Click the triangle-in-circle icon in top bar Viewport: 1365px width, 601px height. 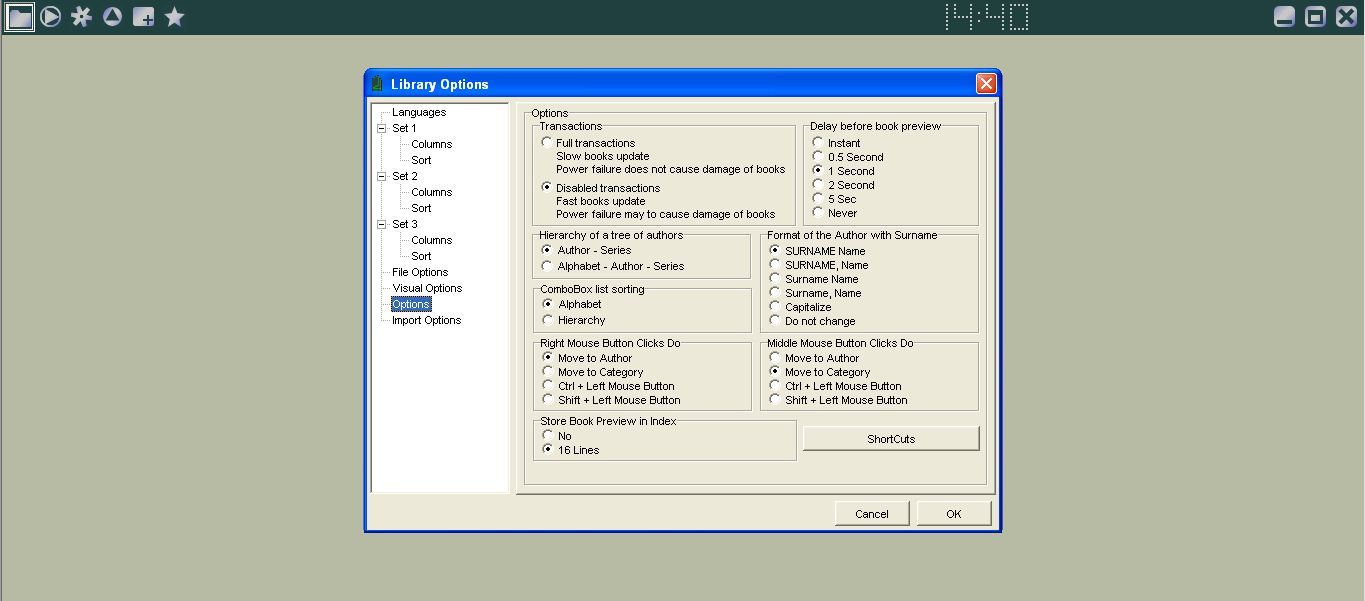[113, 17]
